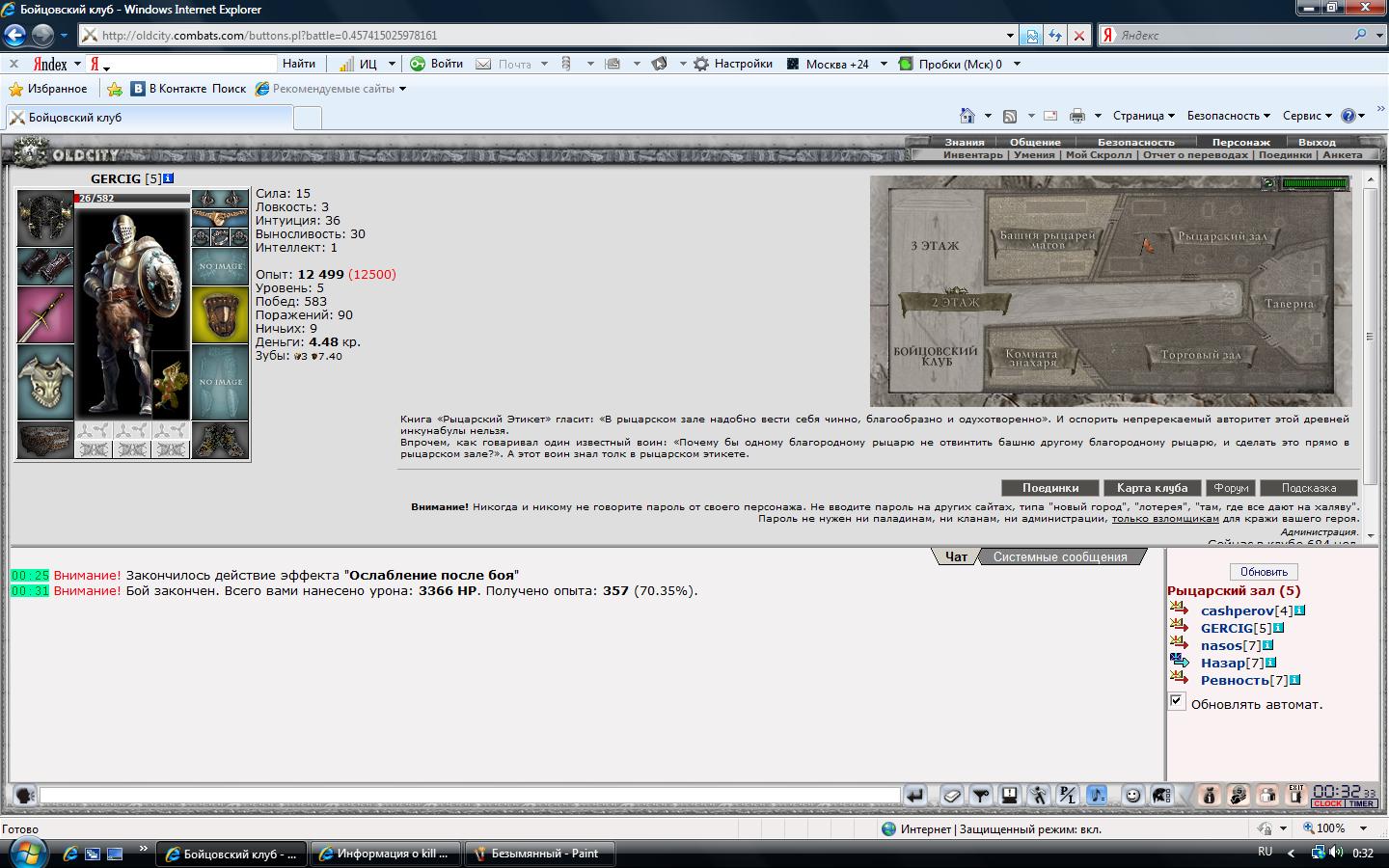
Task: Expand Москва +24 weather dropdown
Action: 884,64
